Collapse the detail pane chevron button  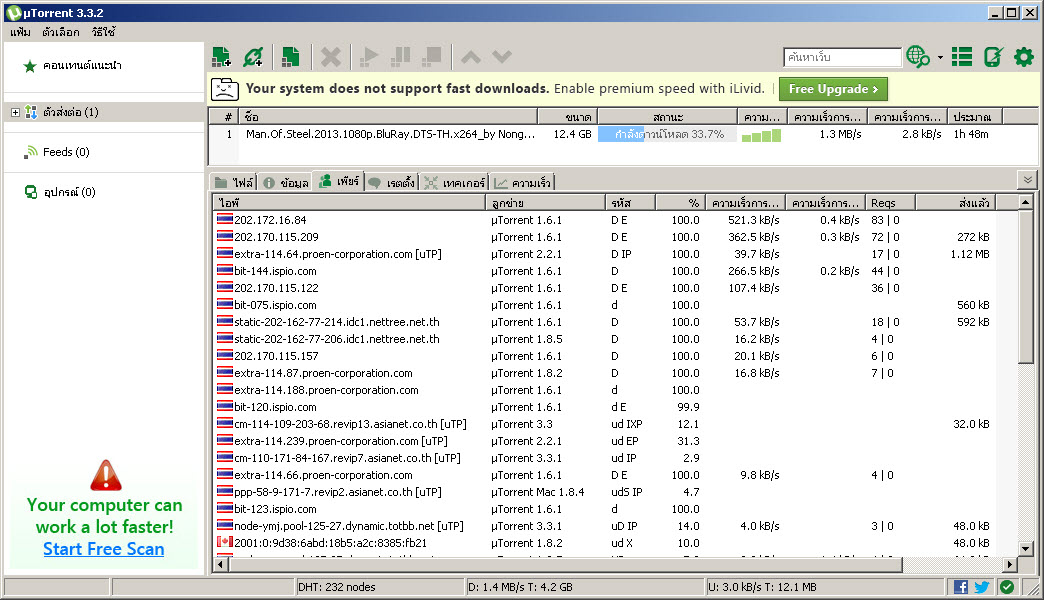[x=1027, y=180]
